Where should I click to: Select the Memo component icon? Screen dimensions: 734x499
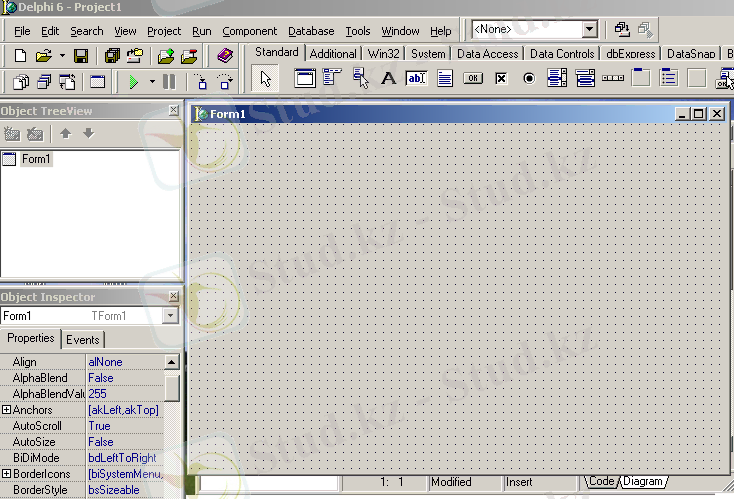point(445,78)
